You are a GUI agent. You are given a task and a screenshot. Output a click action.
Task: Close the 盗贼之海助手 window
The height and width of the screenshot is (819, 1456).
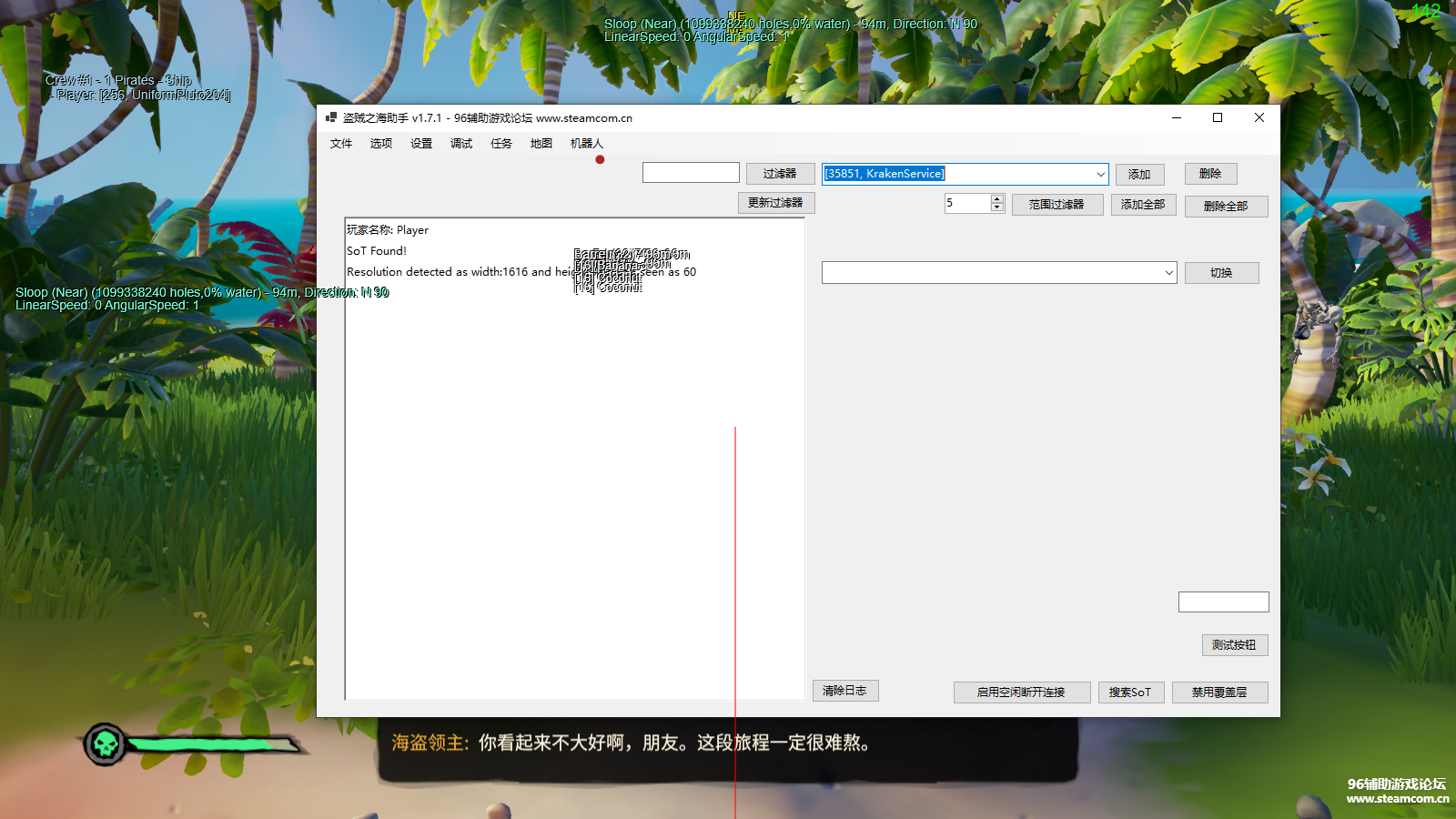point(1259,117)
